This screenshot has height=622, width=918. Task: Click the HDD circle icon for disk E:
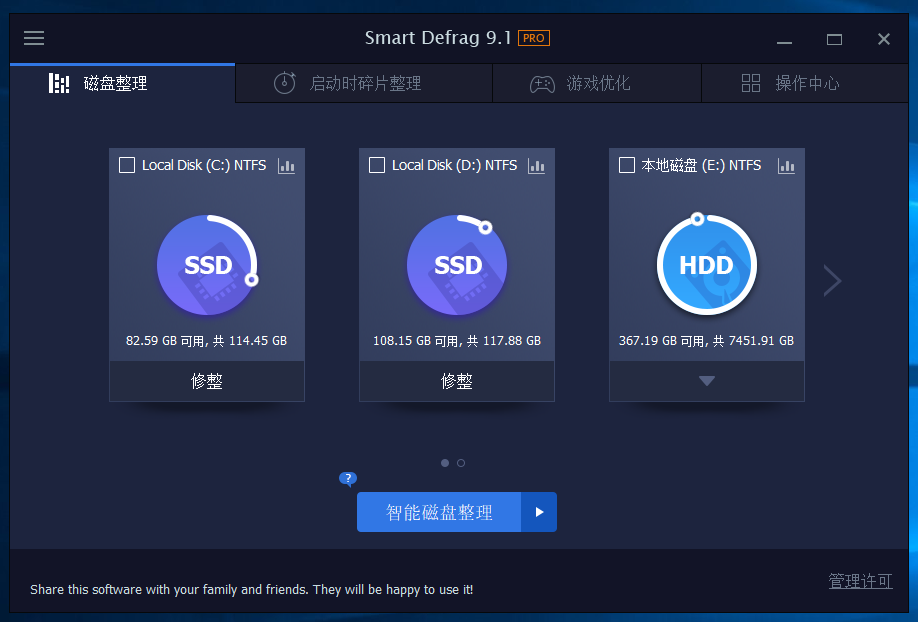click(707, 265)
